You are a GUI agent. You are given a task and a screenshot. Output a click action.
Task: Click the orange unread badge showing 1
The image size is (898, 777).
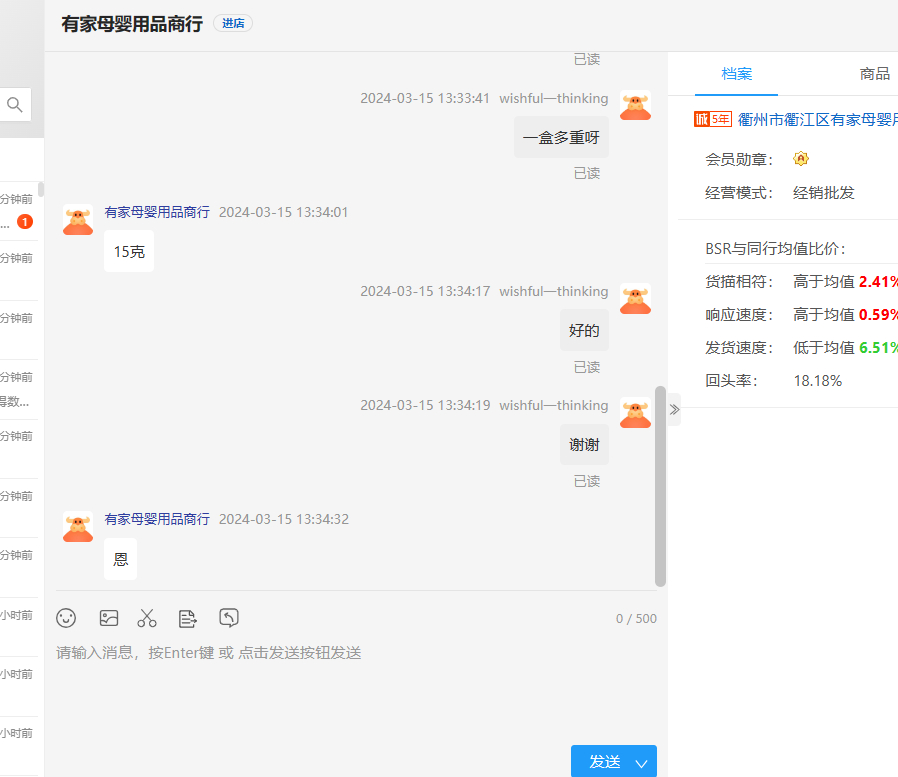25,221
